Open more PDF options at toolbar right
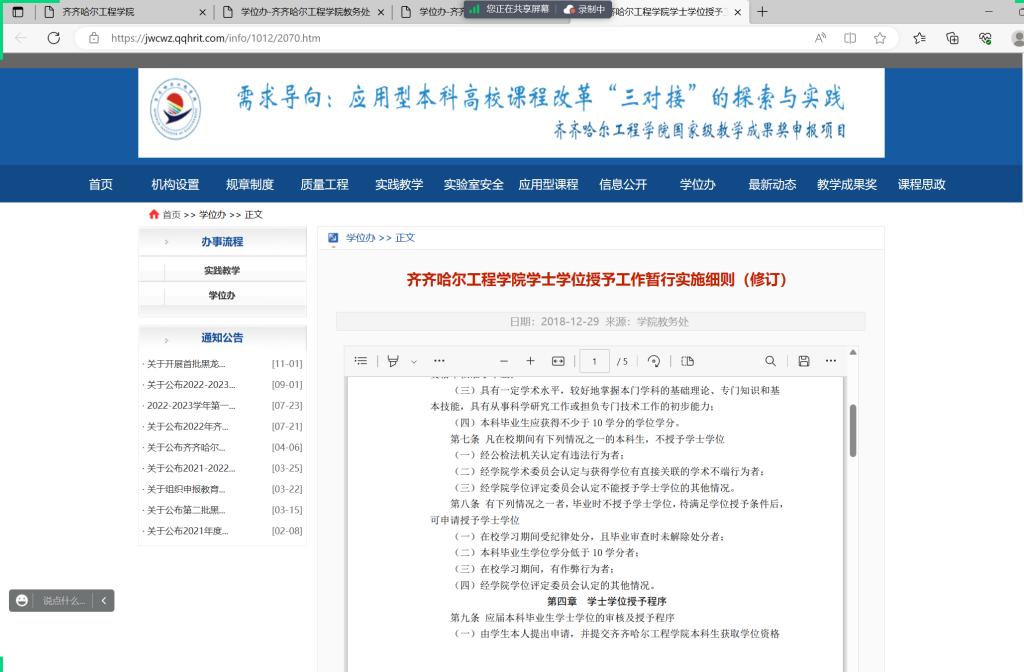This screenshot has width=1024, height=672. click(x=831, y=361)
